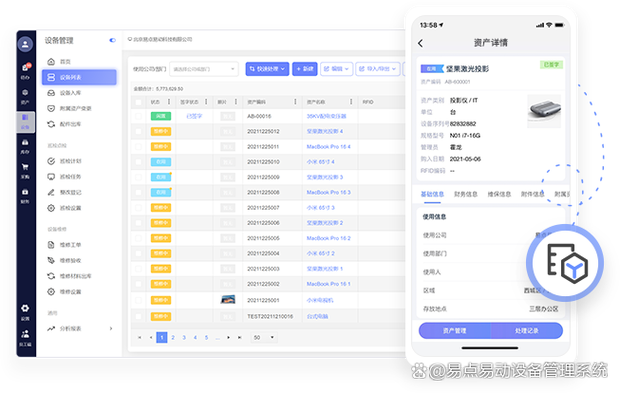Go to page 2 in pagination
This screenshot has height=393, width=620.
(x=173, y=337)
